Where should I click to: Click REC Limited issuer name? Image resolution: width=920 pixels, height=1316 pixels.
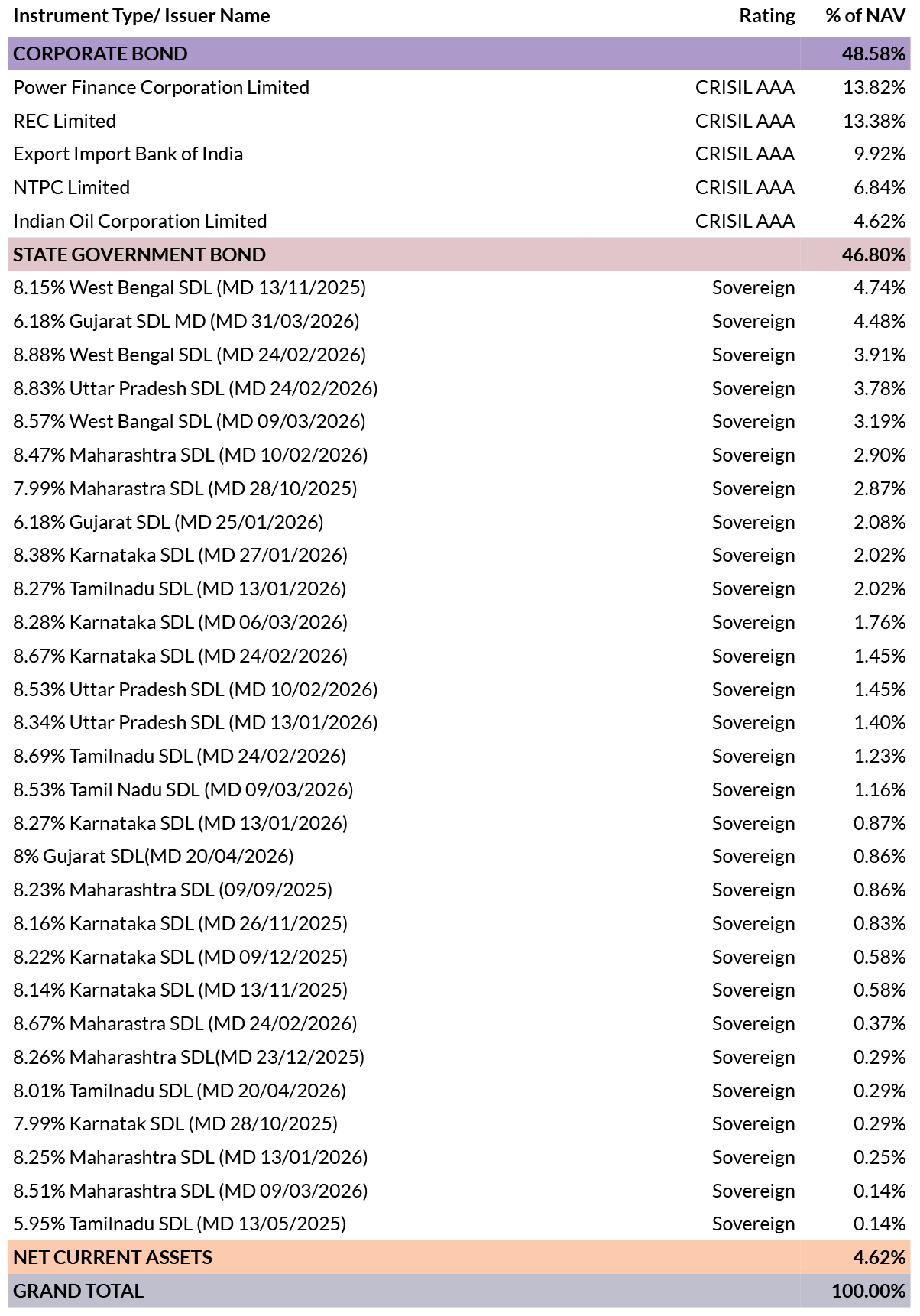65,121
